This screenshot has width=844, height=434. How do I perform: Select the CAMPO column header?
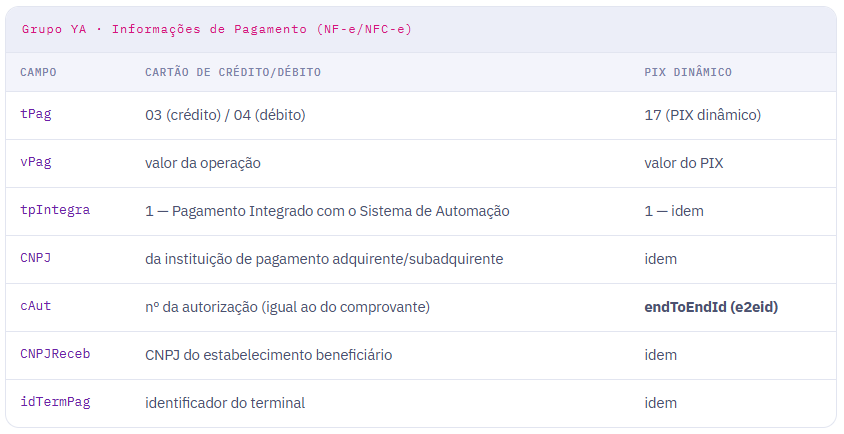38,72
